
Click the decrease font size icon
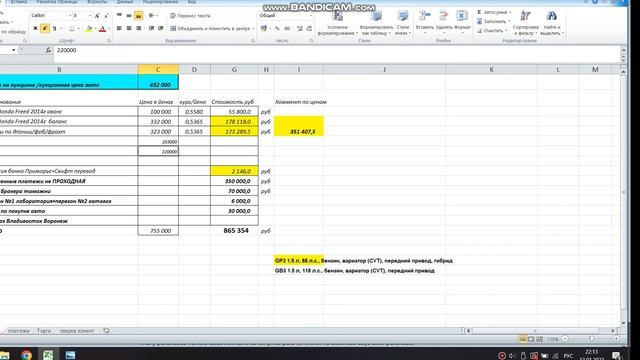[106, 16]
